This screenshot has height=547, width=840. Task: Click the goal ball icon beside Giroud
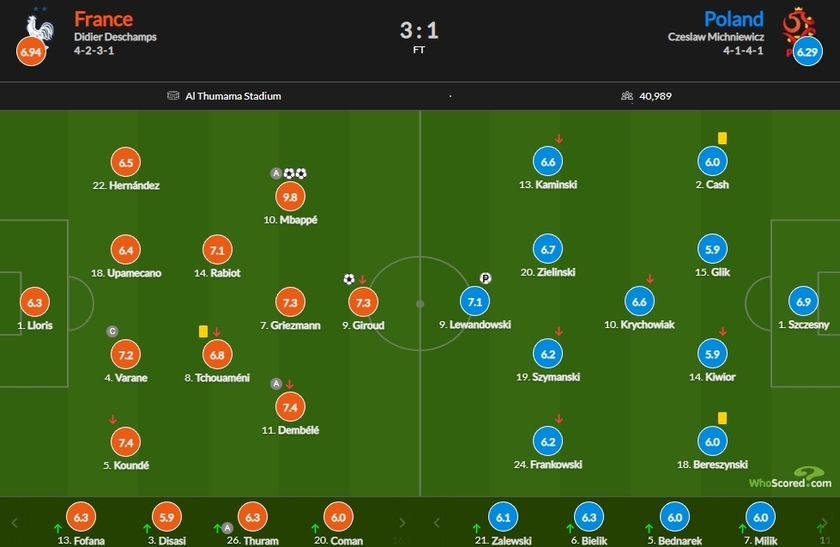pyautogui.click(x=348, y=279)
